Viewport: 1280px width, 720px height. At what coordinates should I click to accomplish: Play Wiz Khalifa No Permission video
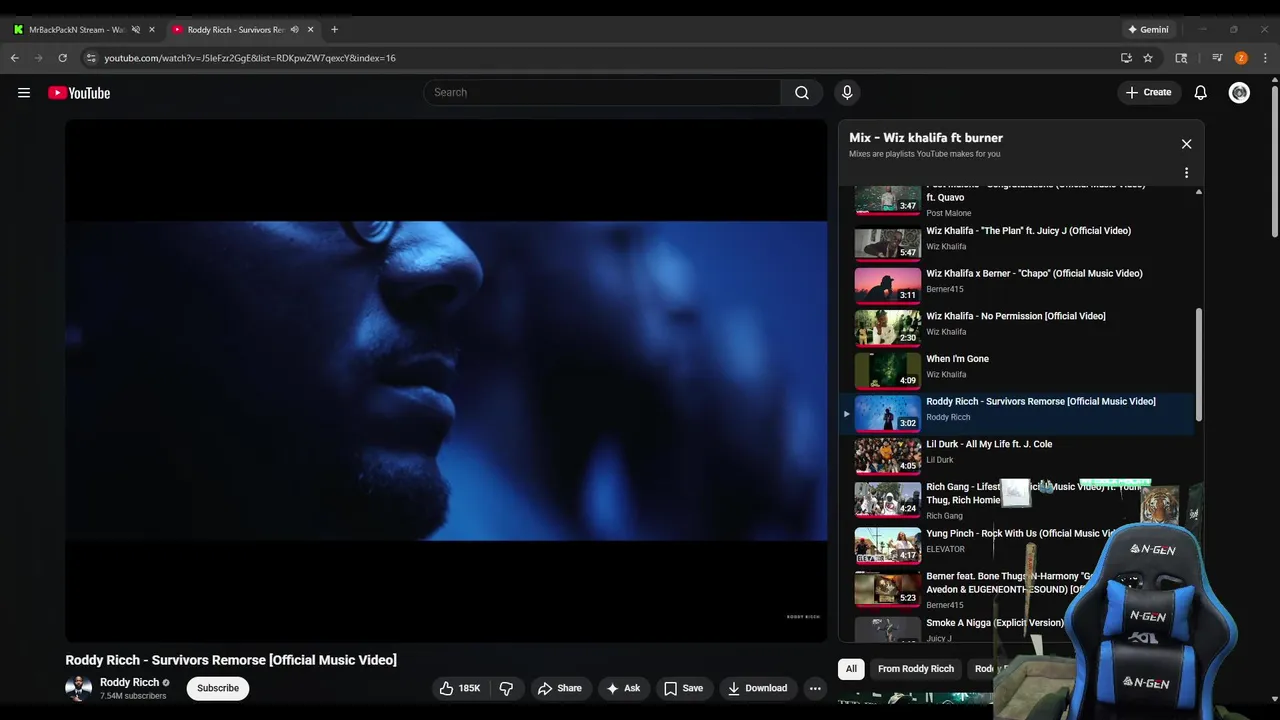1016,316
